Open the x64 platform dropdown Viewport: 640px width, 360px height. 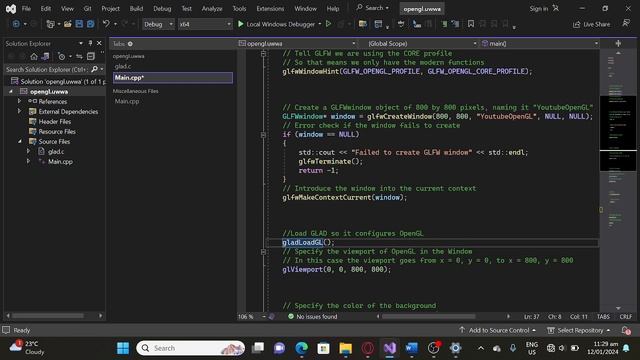[x=205, y=24]
